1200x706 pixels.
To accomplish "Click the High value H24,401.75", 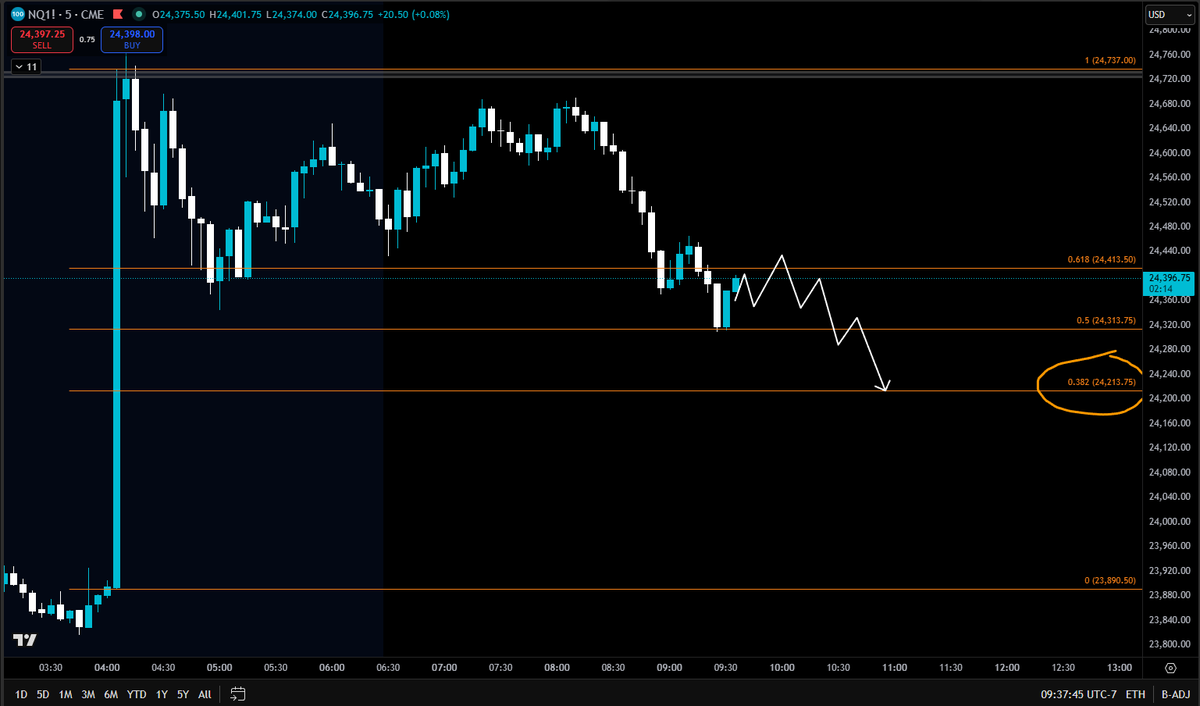I will click(x=237, y=15).
